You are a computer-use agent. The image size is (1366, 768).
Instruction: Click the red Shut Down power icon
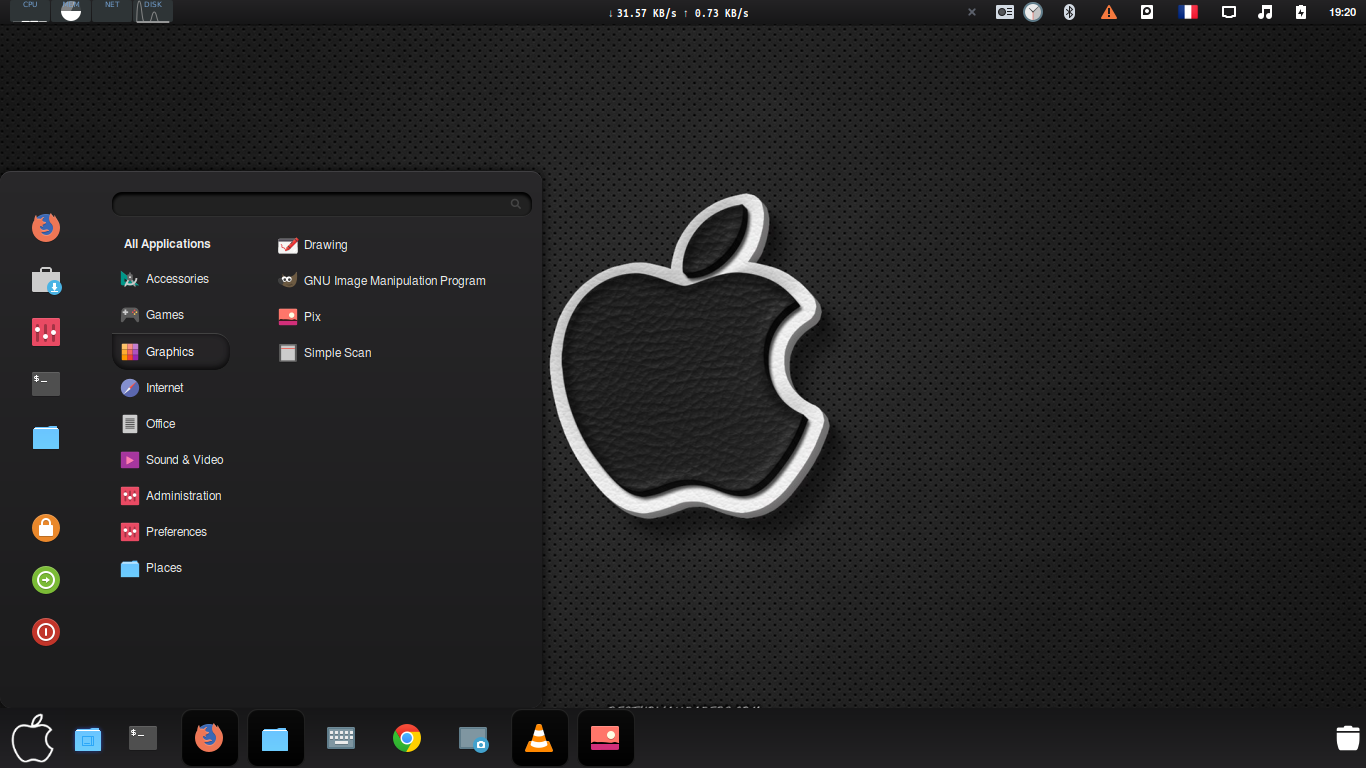[46, 632]
